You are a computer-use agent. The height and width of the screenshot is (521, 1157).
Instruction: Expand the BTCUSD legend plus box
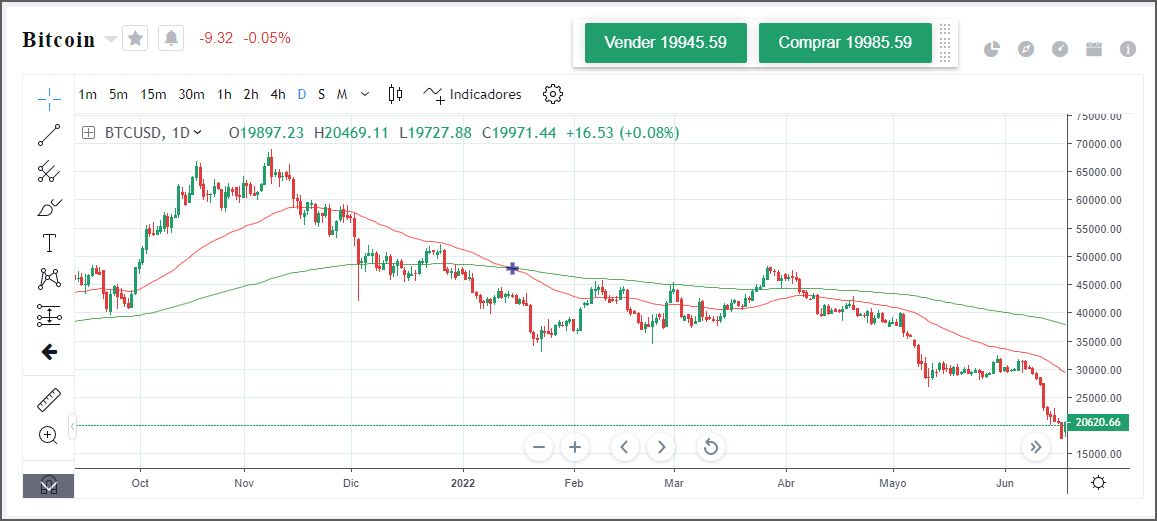click(x=89, y=133)
